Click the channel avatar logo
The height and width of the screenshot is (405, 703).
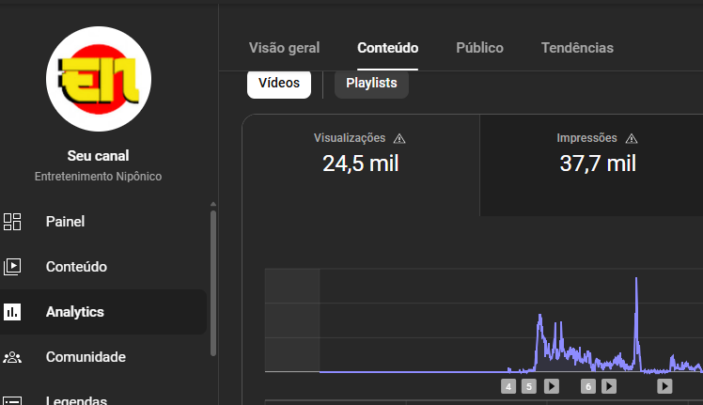point(99,79)
